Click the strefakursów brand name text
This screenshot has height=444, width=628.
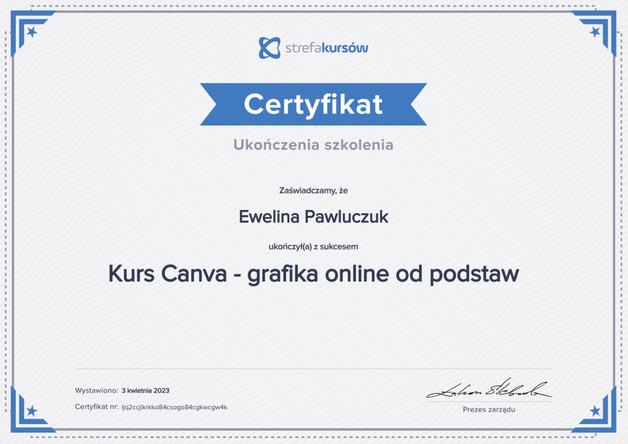pyautogui.click(x=326, y=48)
